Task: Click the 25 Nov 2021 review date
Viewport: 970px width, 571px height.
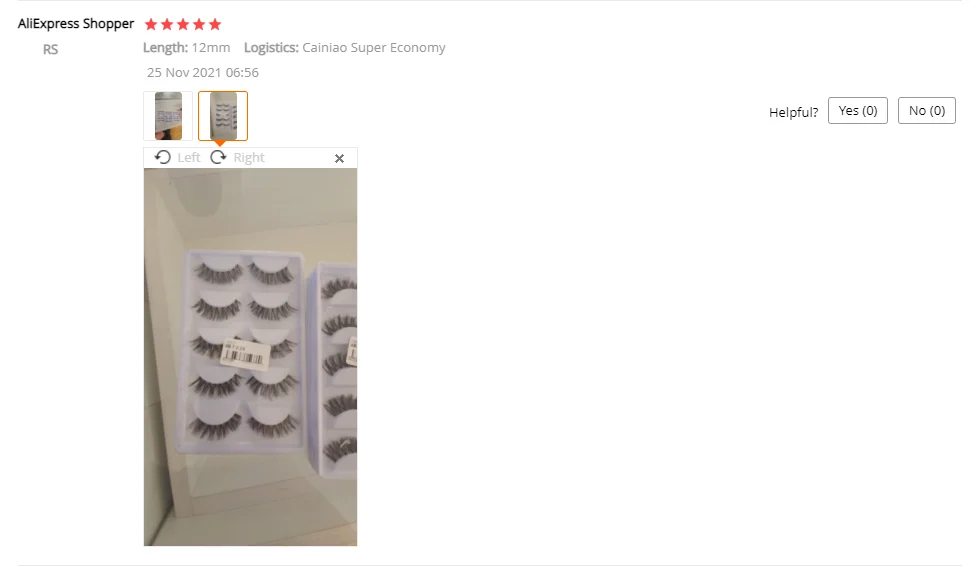Action: pyautogui.click(x=202, y=72)
